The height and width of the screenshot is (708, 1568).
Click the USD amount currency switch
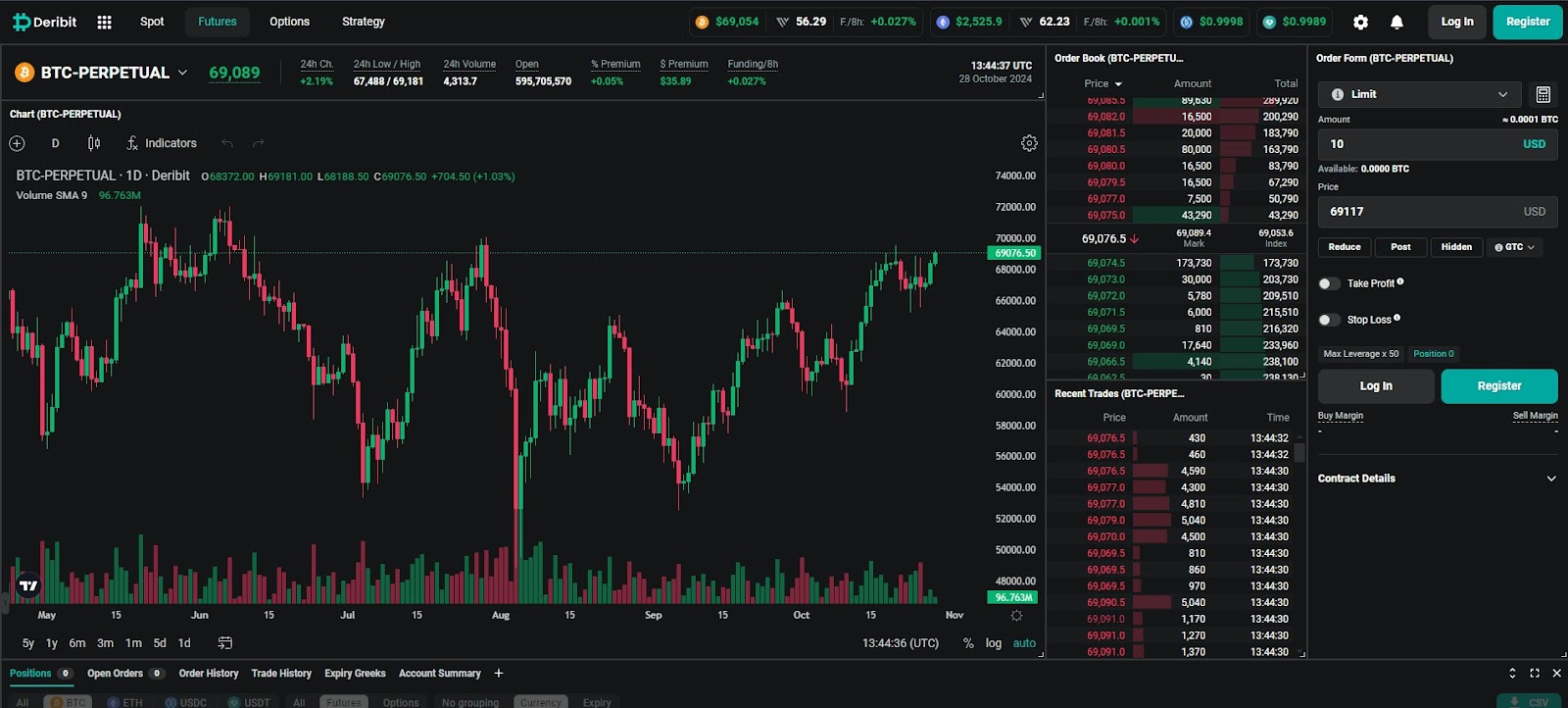1534,144
